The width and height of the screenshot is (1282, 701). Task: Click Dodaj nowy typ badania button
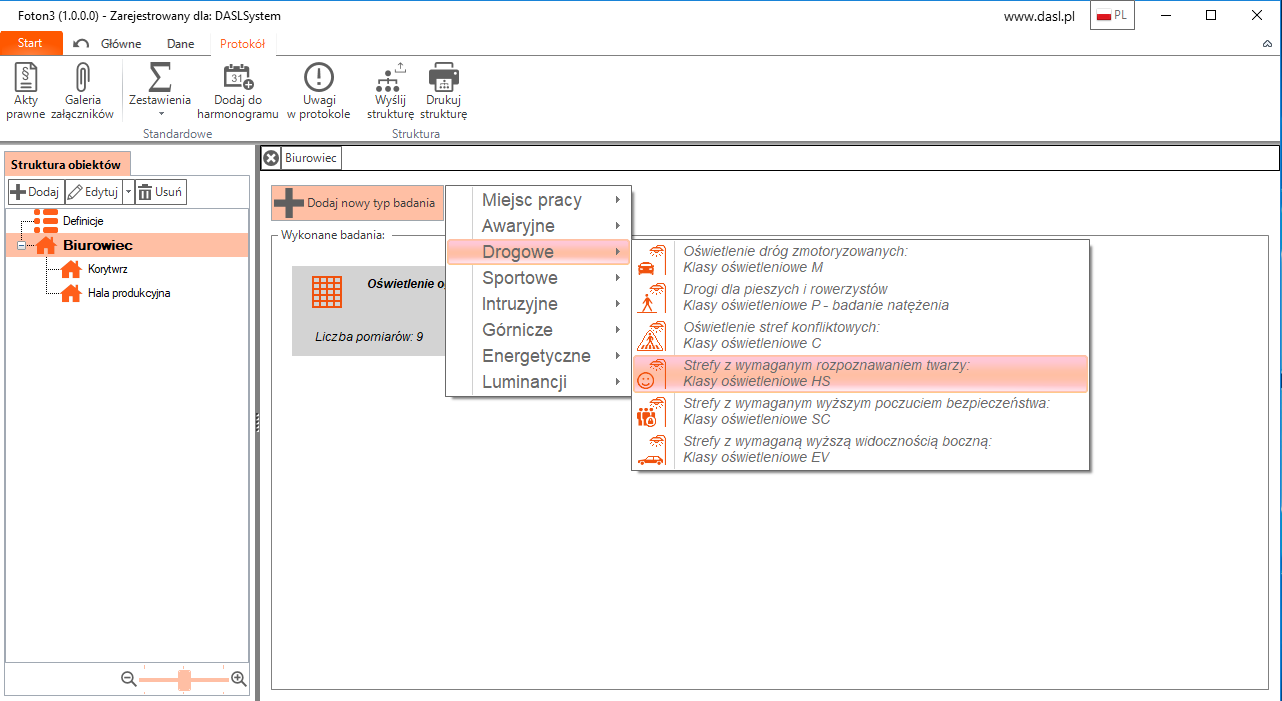click(x=357, y=203)
